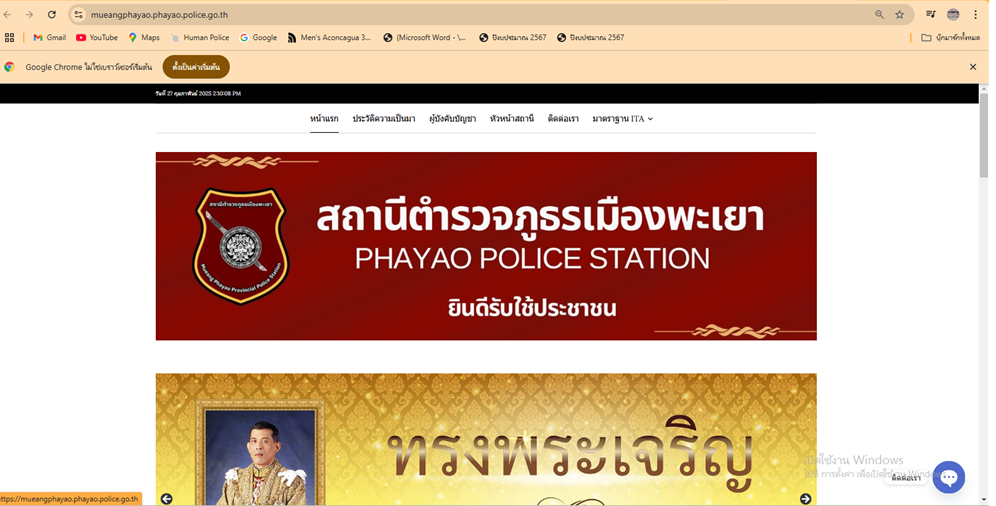996x506 pixels.
Task: Click the chat bubble contact widget
Action: pos(949,477)
